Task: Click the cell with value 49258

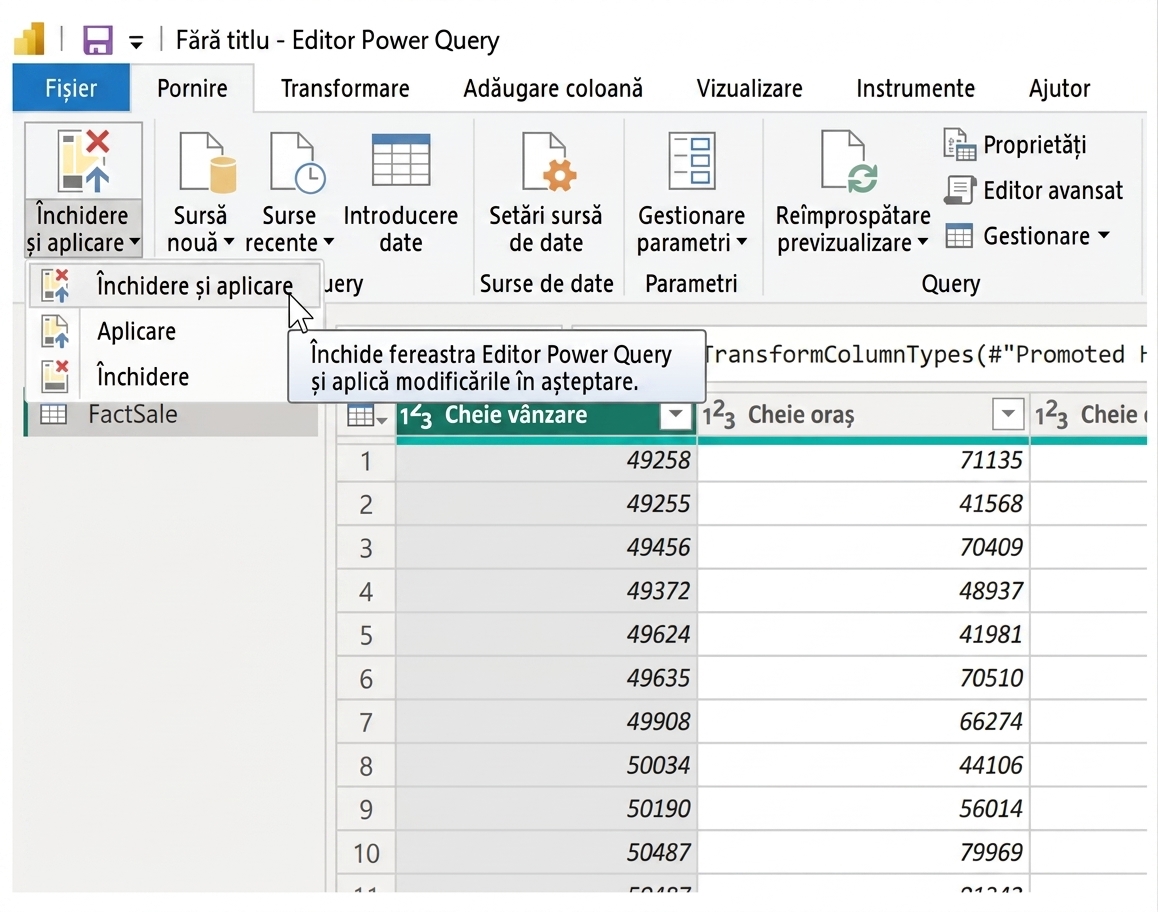Action: (547, 461)
